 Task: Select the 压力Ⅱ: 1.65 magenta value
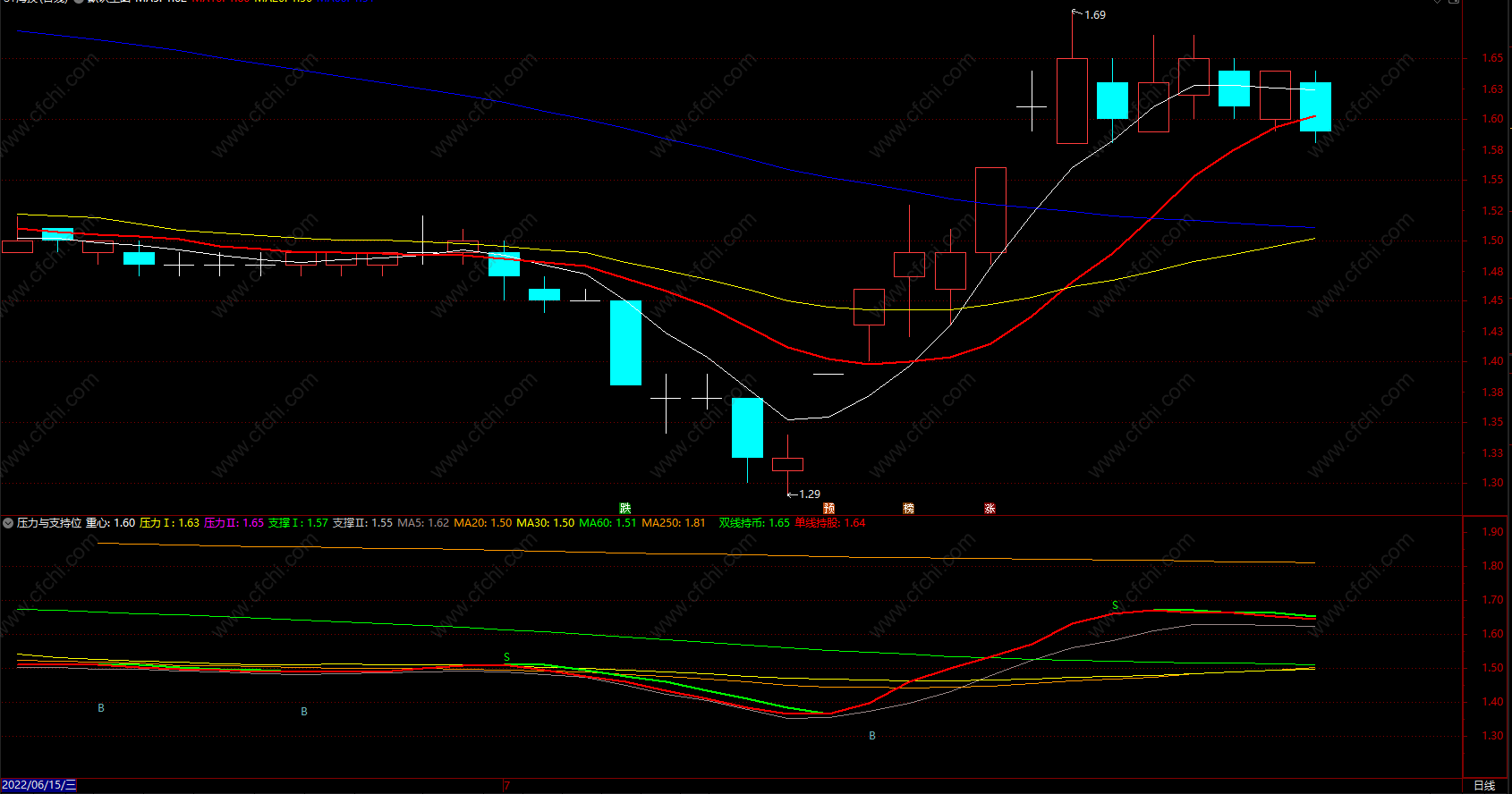click(234, 523)
